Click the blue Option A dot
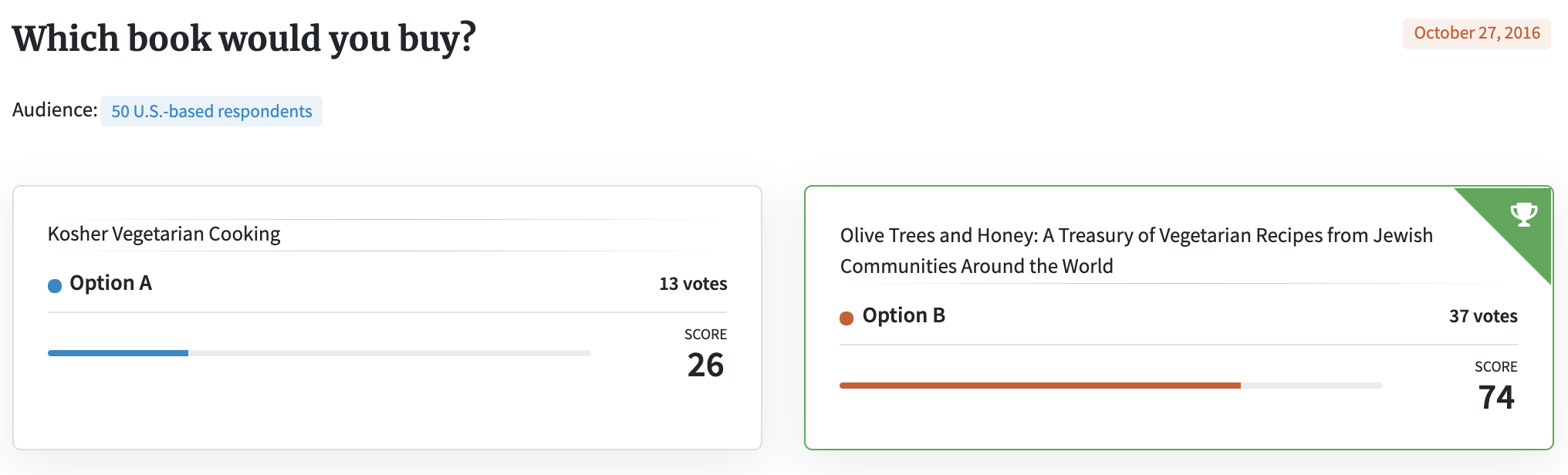 point(55,286)
